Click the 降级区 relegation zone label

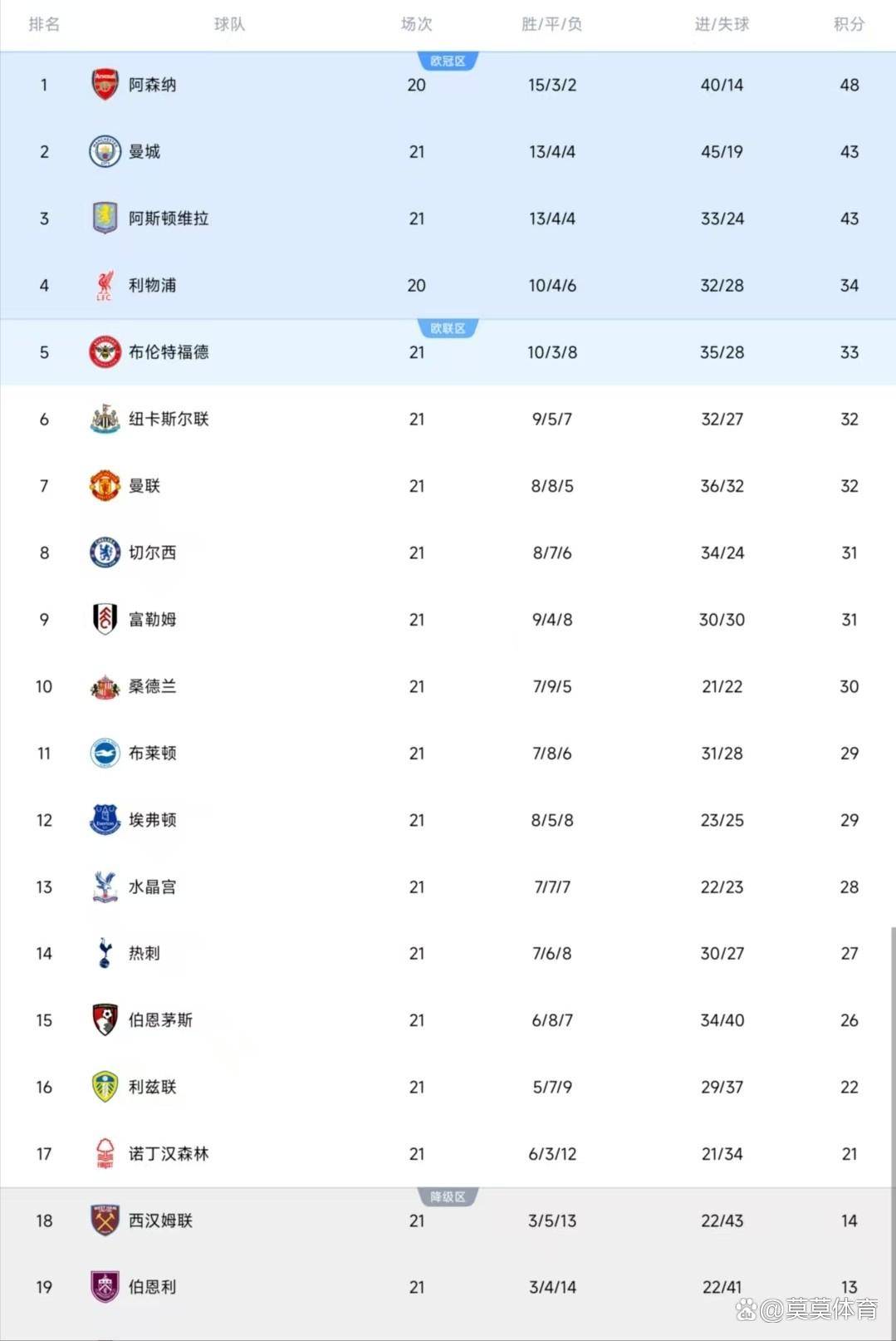point(448,1197)
